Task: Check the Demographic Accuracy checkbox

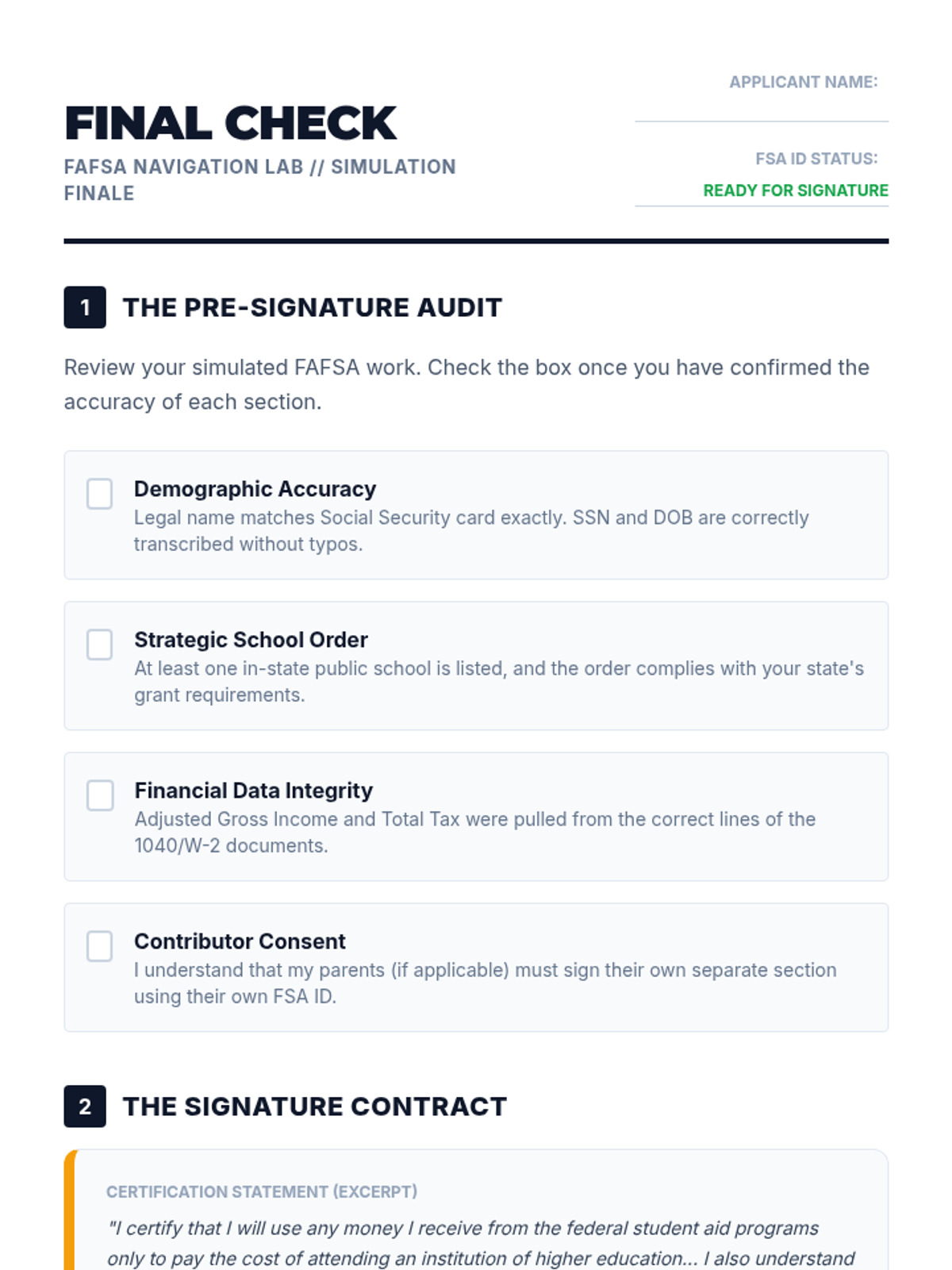Action: click(100, 494)
